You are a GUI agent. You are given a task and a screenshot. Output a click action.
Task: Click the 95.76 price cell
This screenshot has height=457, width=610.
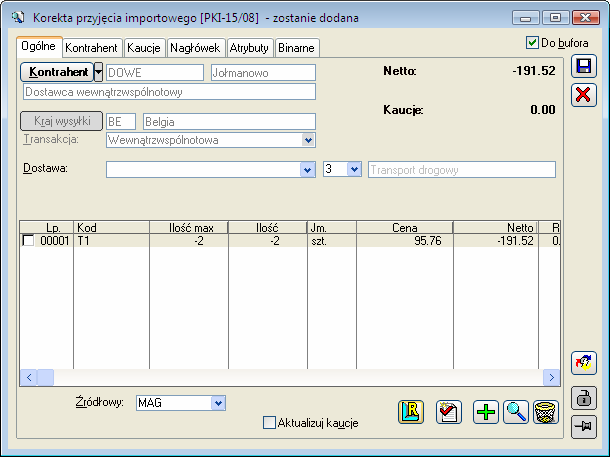pyautogui.click(x=405, y=241)
